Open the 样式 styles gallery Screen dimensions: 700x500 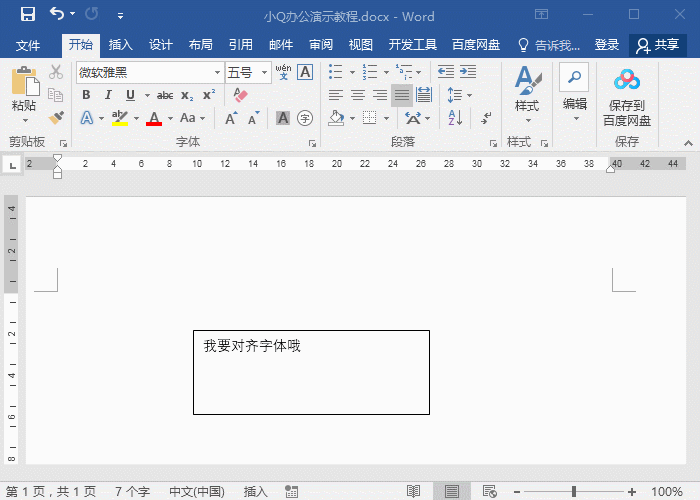(x=527, y=95)
